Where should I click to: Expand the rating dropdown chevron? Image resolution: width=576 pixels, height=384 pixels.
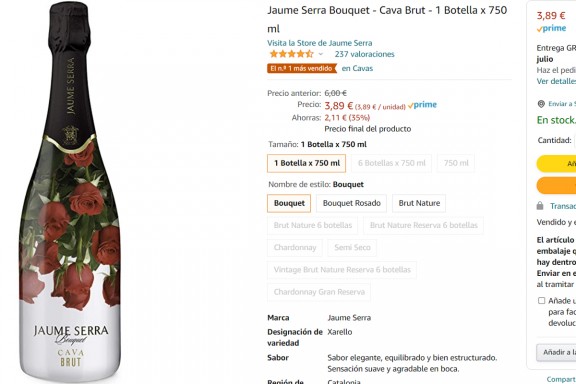pos(321,54)
